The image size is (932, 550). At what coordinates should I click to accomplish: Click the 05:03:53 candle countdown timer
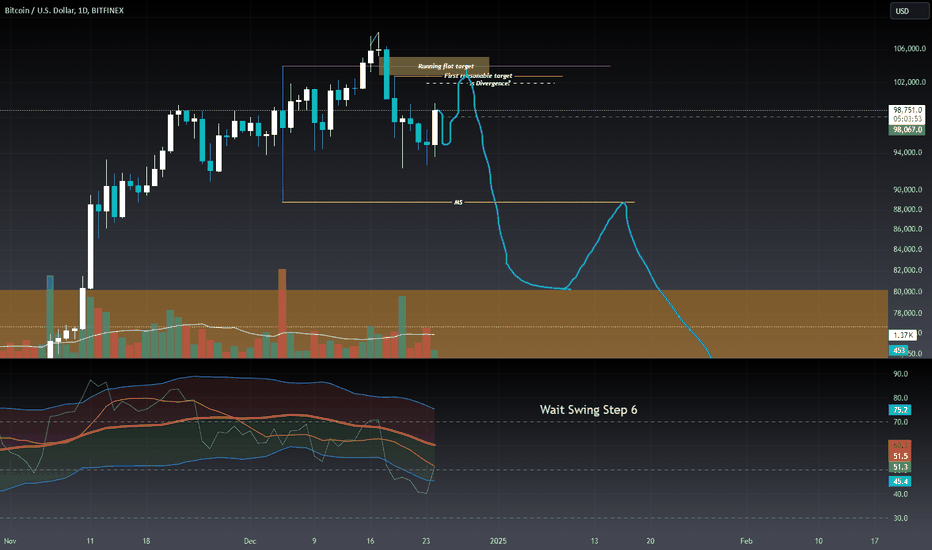[907, 119]
